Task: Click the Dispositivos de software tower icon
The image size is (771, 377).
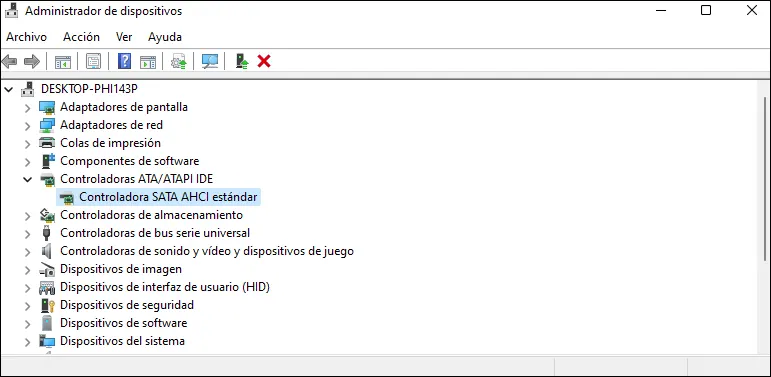Action: pyautogui.click(x=47, y=323)
